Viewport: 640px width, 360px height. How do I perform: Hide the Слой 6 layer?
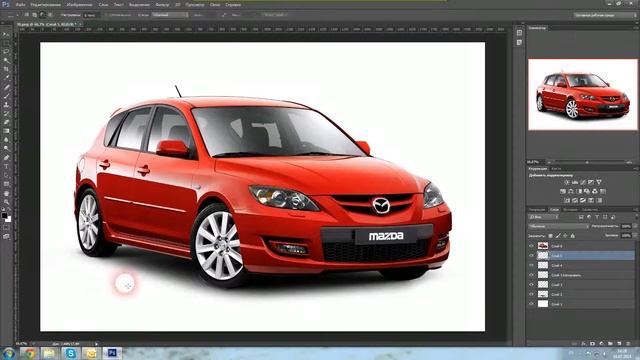531,246
